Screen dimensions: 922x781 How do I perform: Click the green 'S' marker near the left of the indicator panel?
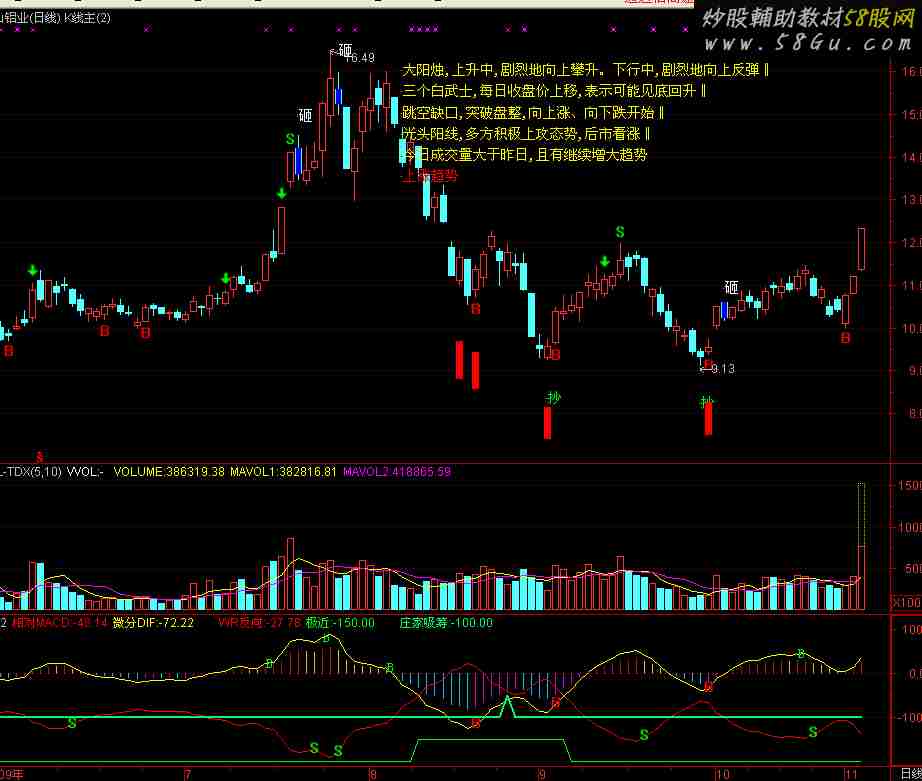[72, 723]
